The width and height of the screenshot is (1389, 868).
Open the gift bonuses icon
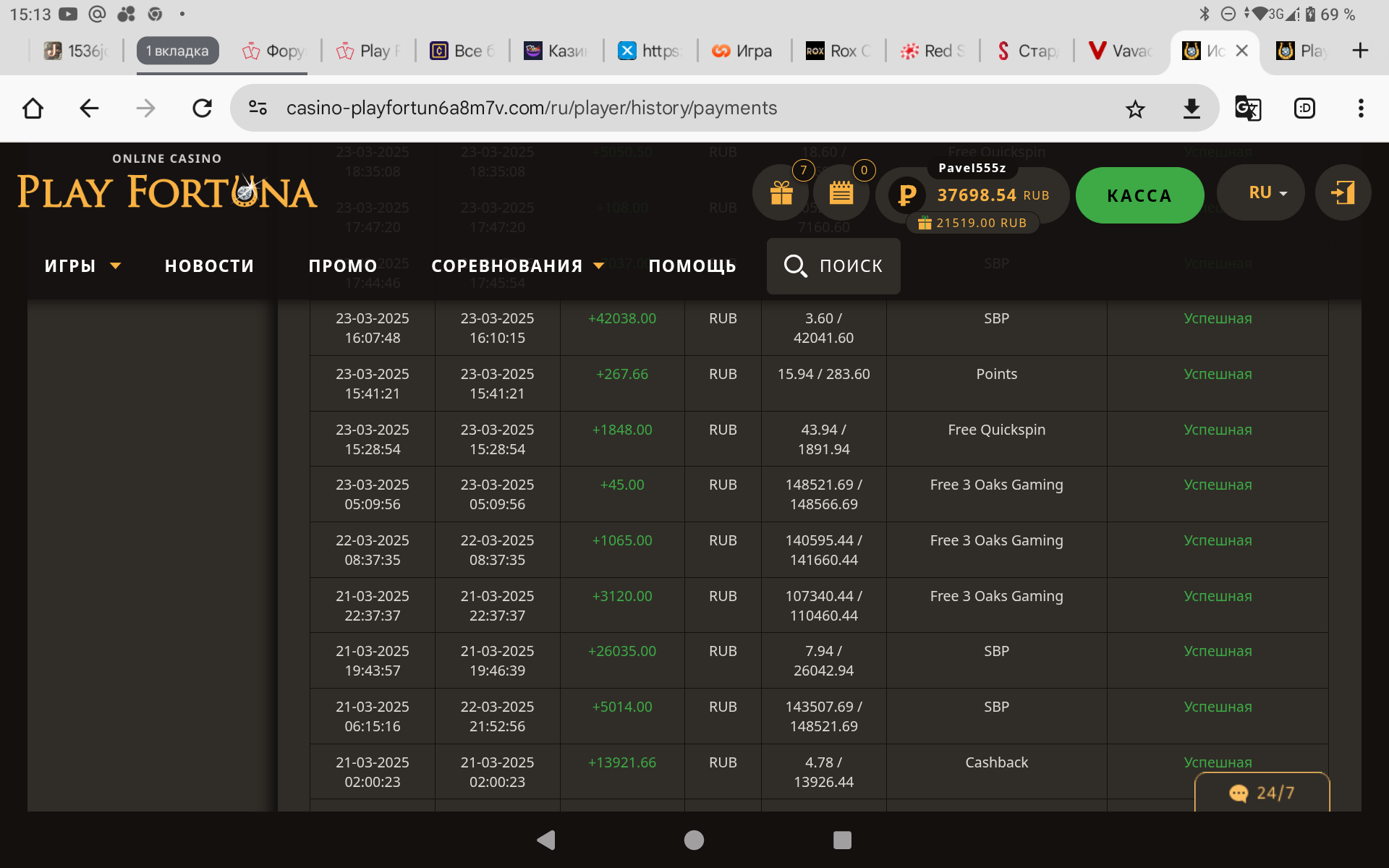pyautogui.click(x=781, y=193)
